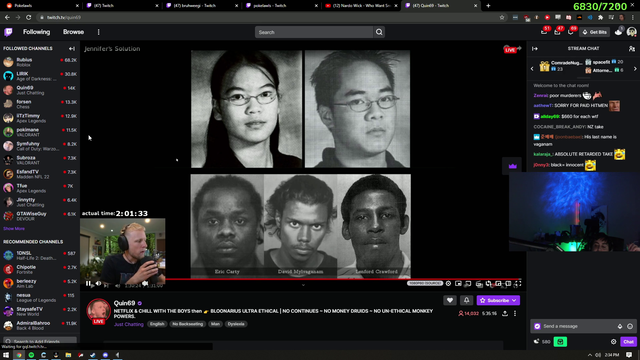Open the top nav more options dots
This screenshot has width=640, height=360.
(98, 32)
